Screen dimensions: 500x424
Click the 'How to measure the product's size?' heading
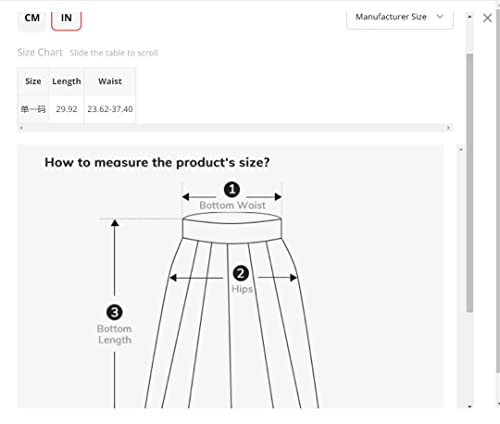pos(157,163)
